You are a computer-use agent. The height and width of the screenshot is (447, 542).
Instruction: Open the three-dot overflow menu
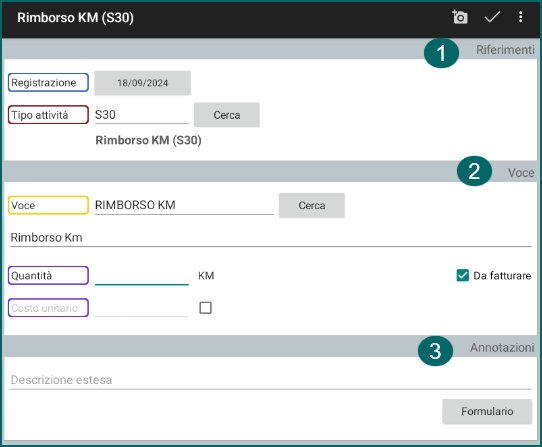(521, 17)
